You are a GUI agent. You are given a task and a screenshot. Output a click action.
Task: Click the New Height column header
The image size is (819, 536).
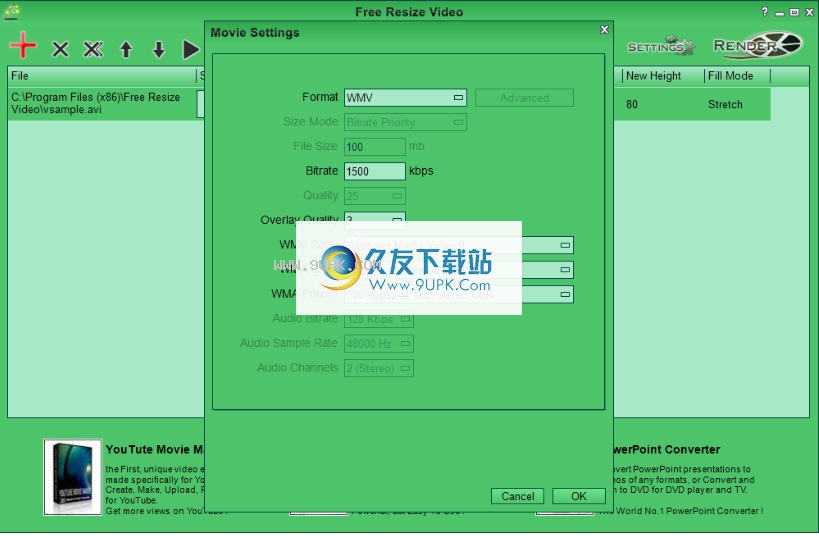click(x=663, y=76)
